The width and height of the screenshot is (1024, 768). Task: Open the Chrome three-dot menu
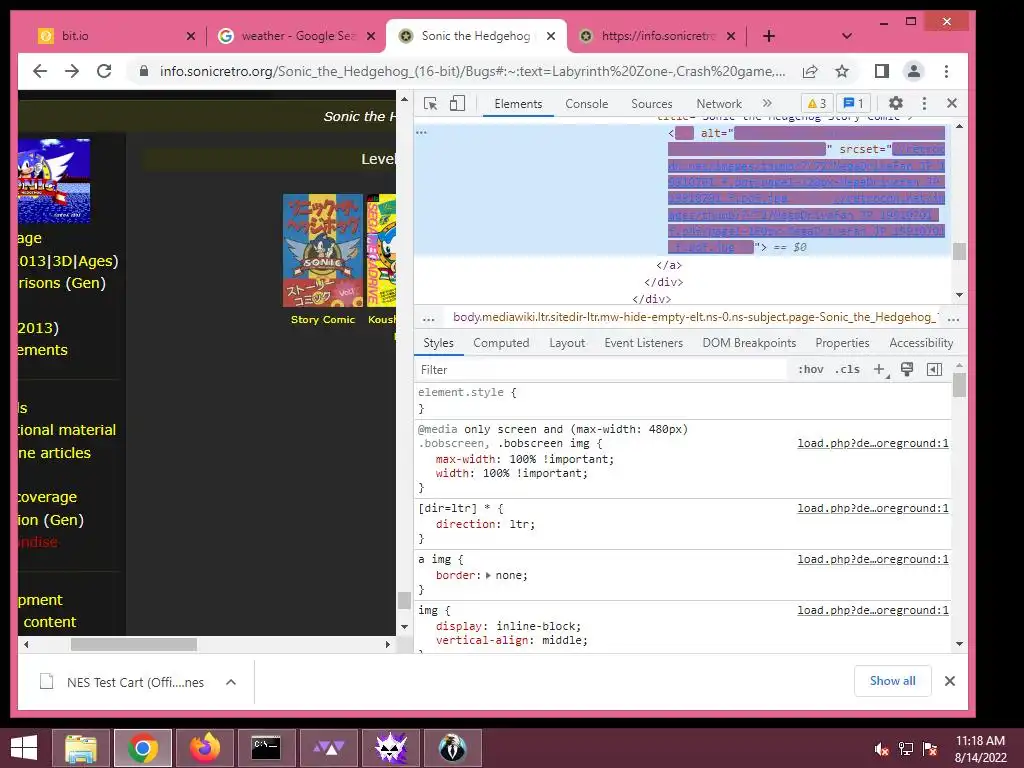point(946,71)
